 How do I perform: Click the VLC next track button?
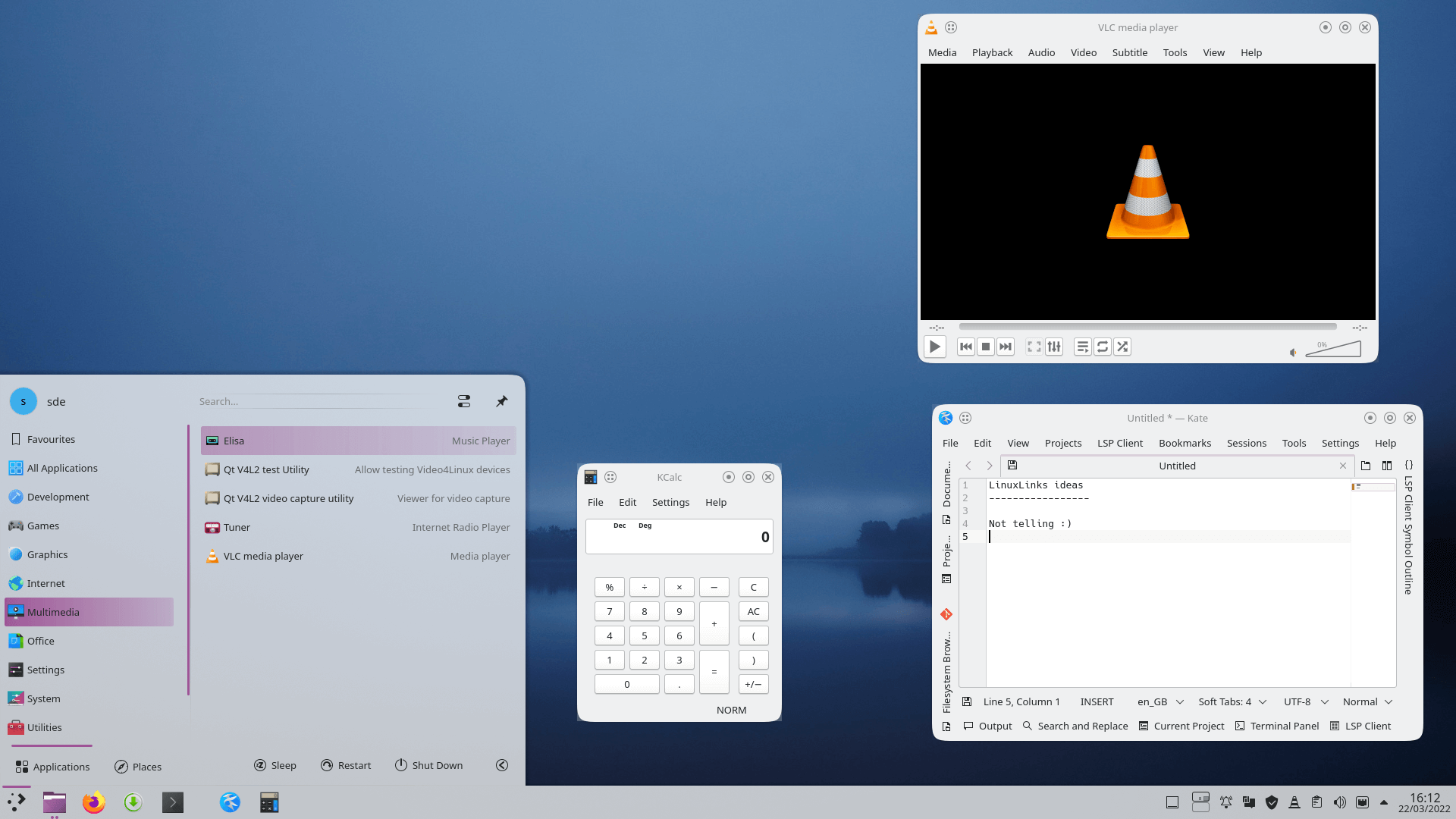tap(1005, 346)
